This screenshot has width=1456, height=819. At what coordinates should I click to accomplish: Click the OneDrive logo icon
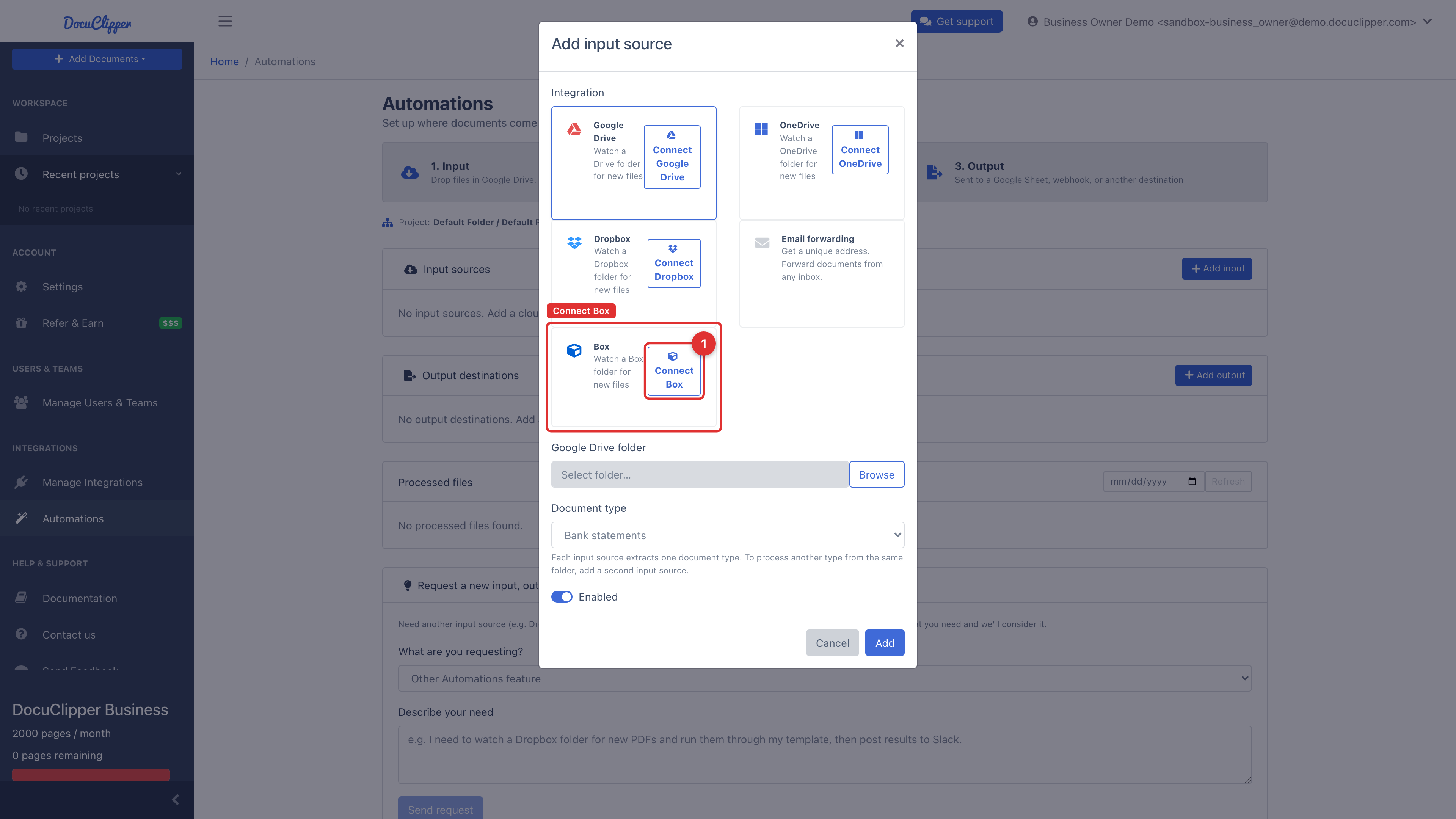tap(761, 129)
